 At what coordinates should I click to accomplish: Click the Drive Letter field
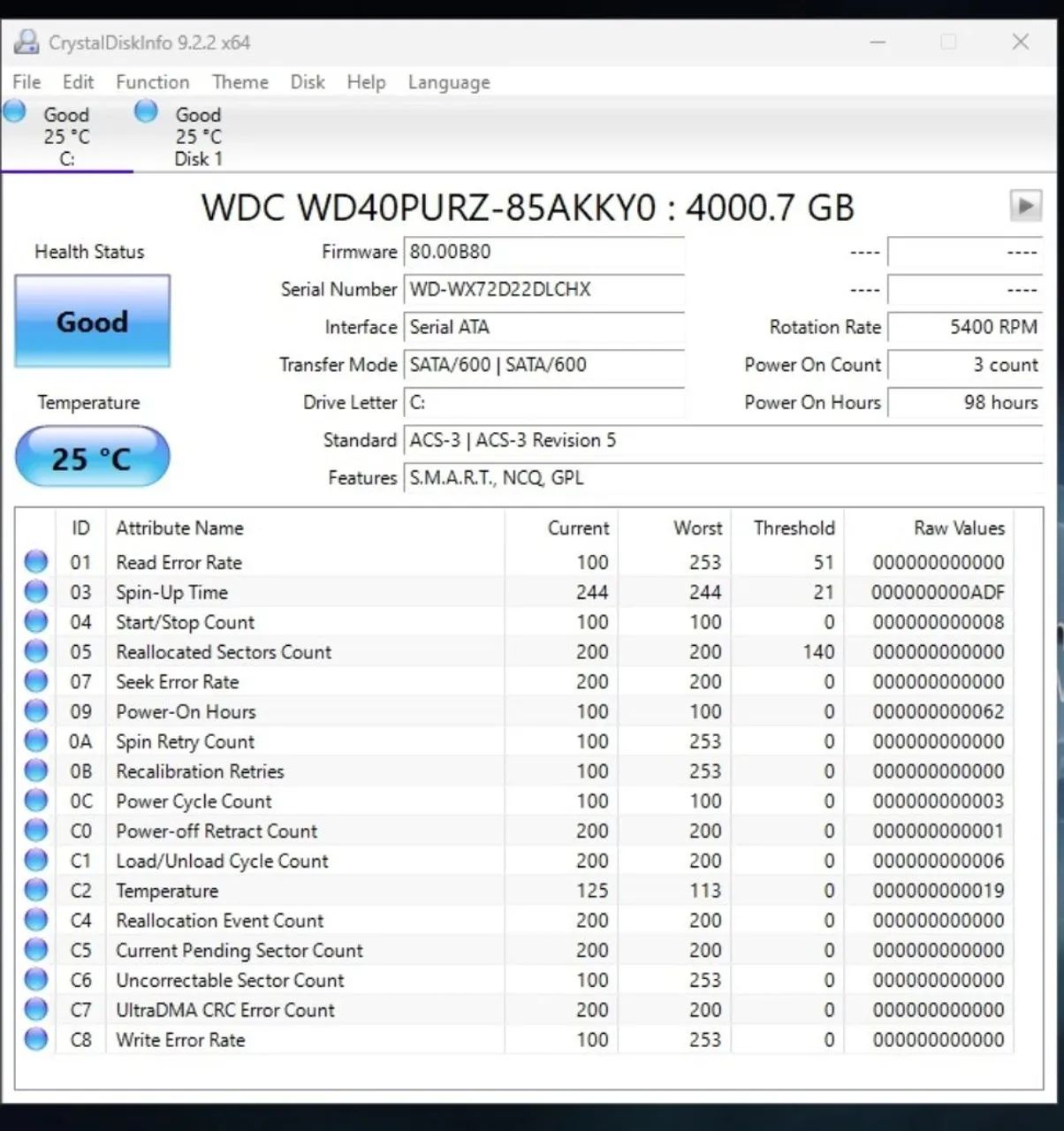click(x=543, y=403)
